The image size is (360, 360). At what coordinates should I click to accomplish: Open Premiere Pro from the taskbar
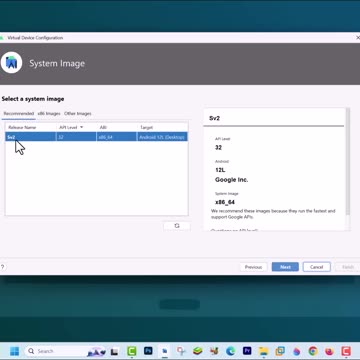click(x=247, y=351)
